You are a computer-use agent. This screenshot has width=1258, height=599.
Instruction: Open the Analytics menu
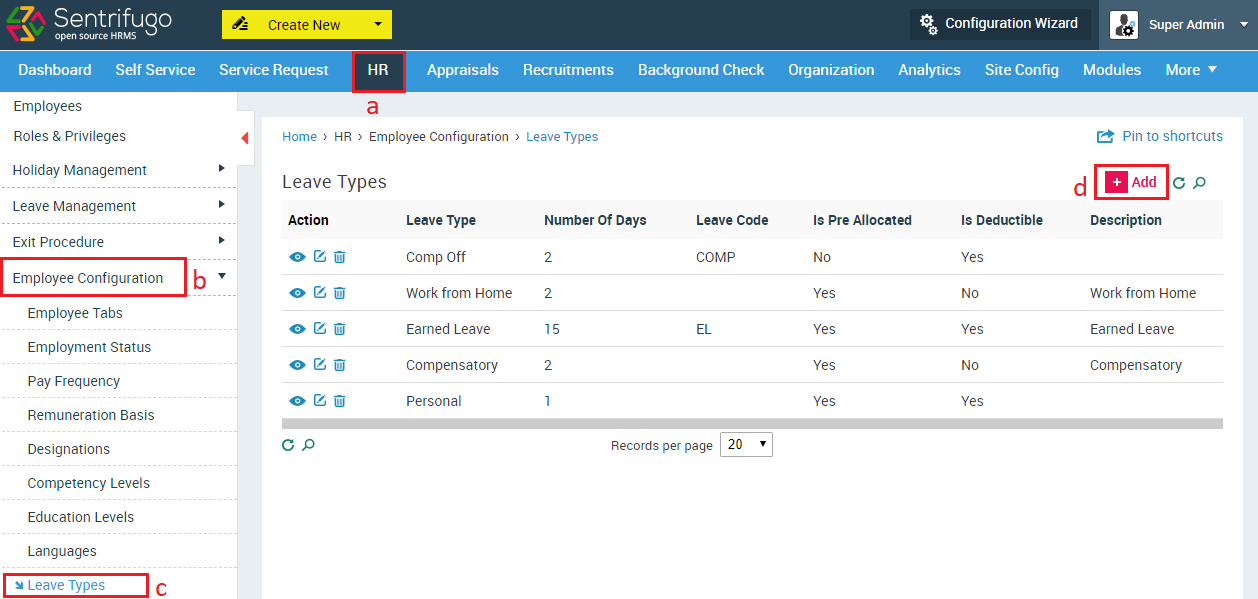click(929, 70)
